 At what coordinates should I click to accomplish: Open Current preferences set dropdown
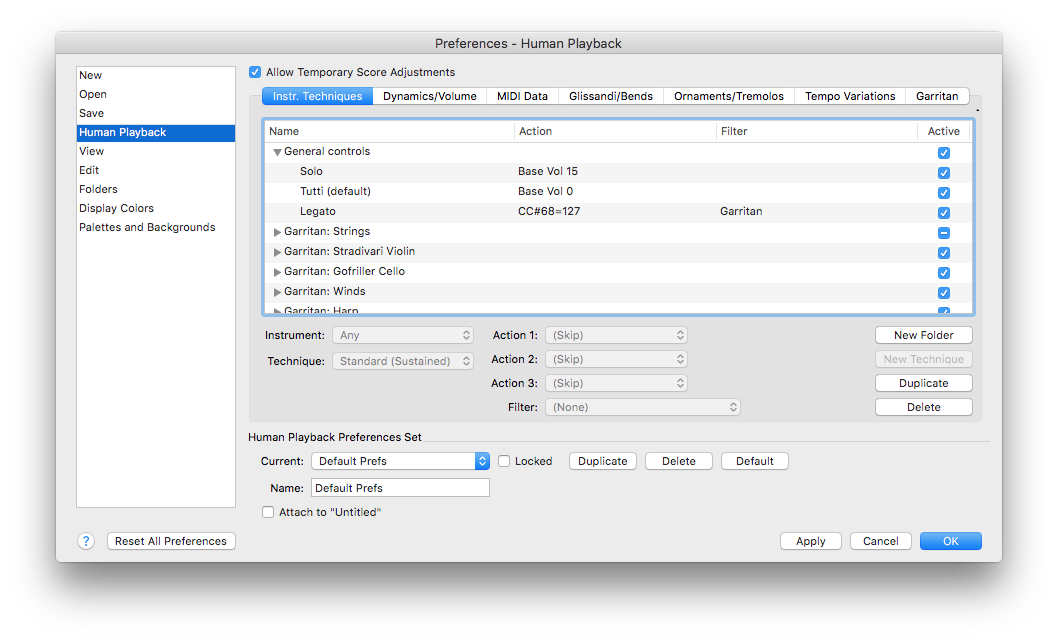(400, 461)
